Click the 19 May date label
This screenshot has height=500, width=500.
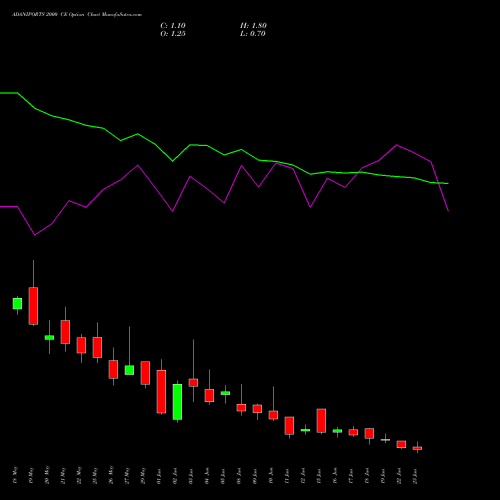pos(31,475)
